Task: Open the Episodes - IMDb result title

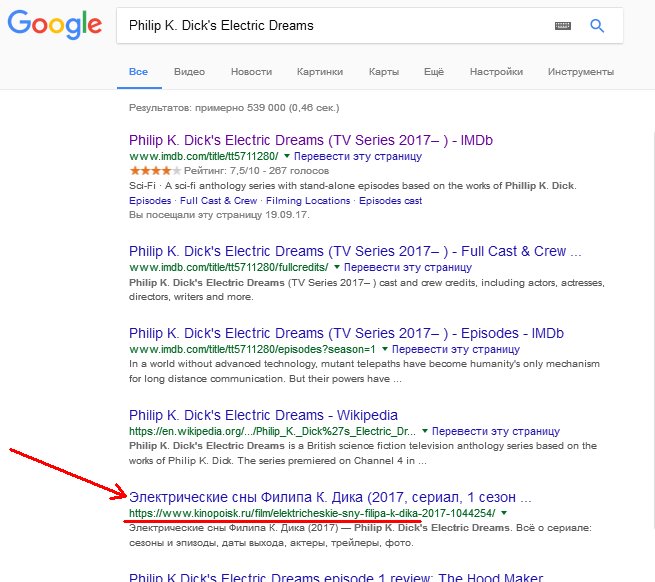Action: (346, 333)
